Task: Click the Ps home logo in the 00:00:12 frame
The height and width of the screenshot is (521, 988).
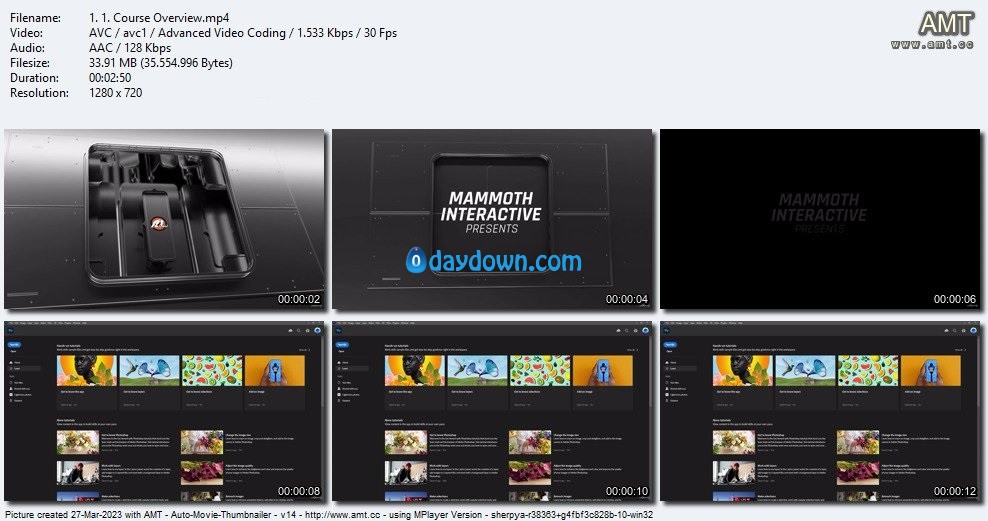Action: point(667,331)
